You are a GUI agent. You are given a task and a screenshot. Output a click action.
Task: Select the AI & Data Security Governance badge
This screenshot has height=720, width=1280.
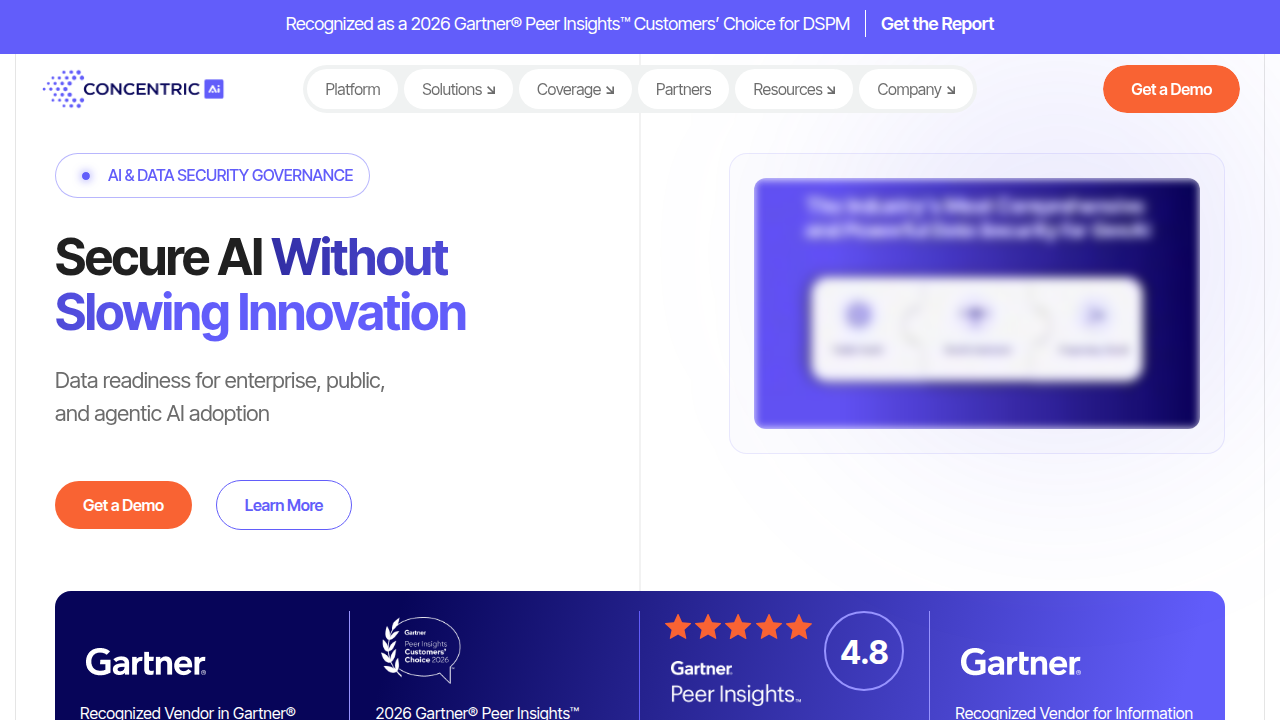click(x=212, y=175)
